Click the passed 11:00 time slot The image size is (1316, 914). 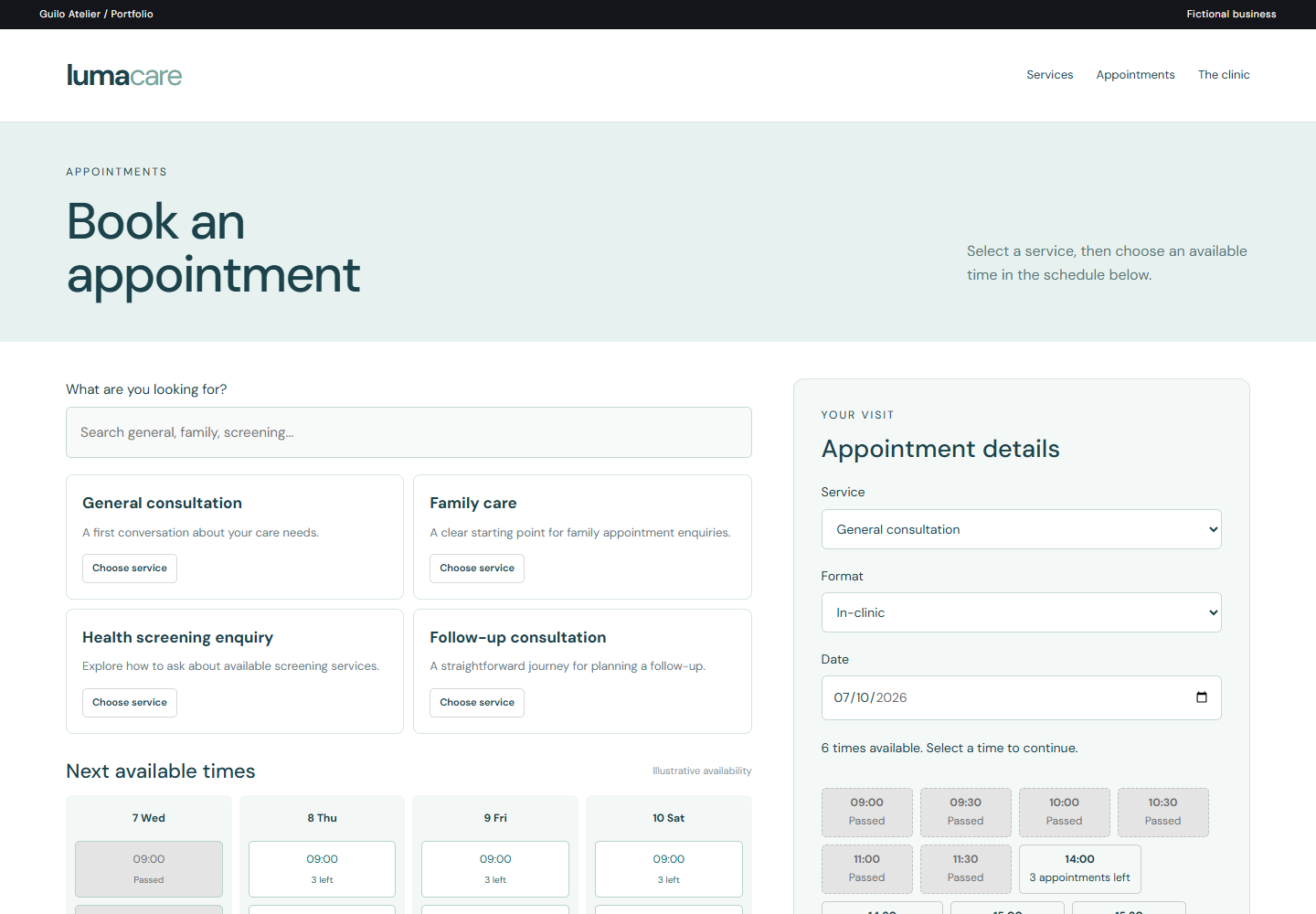tap(866, 868)
